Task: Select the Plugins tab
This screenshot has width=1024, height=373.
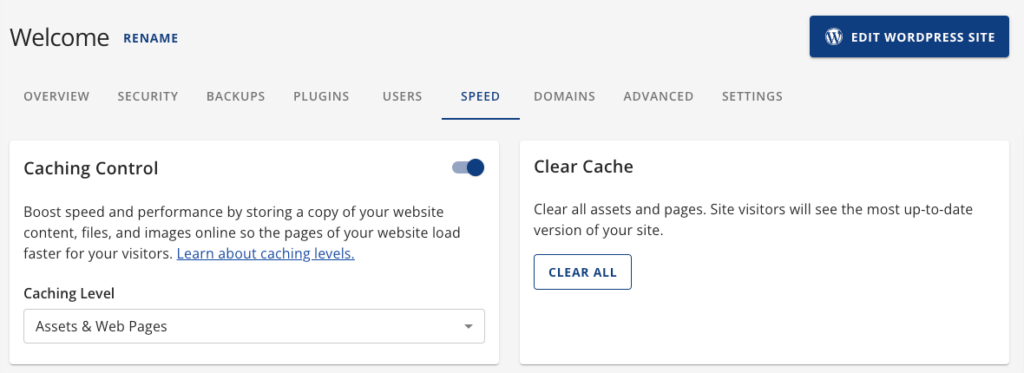Action: (x=321, y=97)
